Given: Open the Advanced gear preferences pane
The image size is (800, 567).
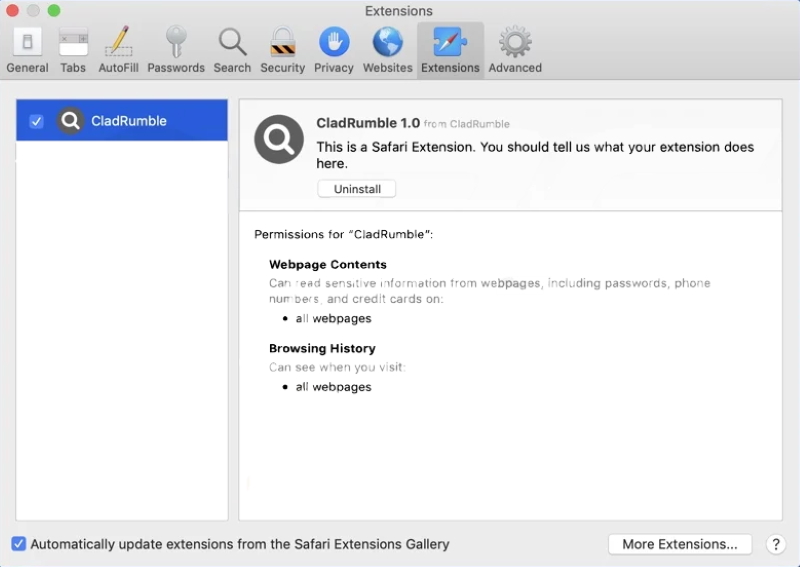Looking at the screenshot, I should 515,50.
